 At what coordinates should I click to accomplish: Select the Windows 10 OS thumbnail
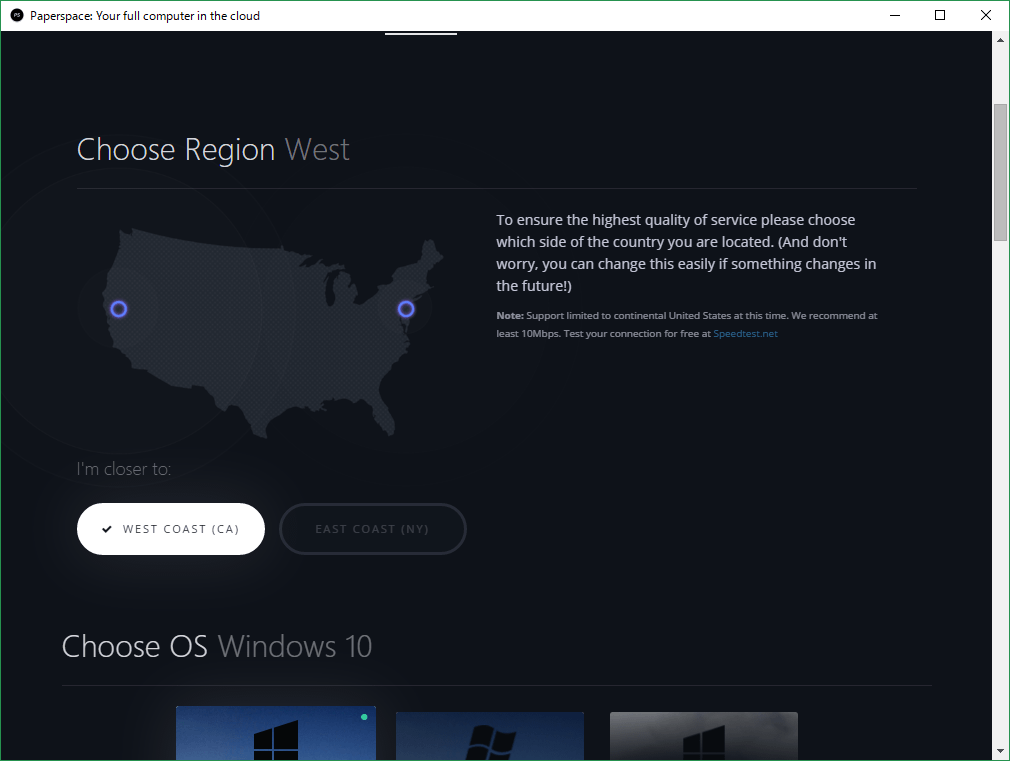(x=276, y=733)
